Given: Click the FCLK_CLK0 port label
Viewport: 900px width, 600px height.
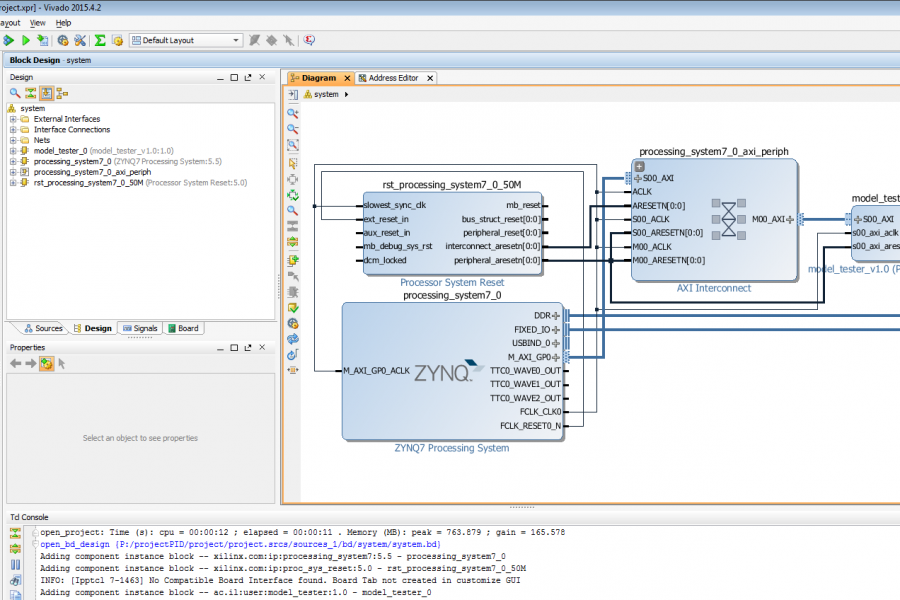Looking at the screenshot, I should [540, 412].
